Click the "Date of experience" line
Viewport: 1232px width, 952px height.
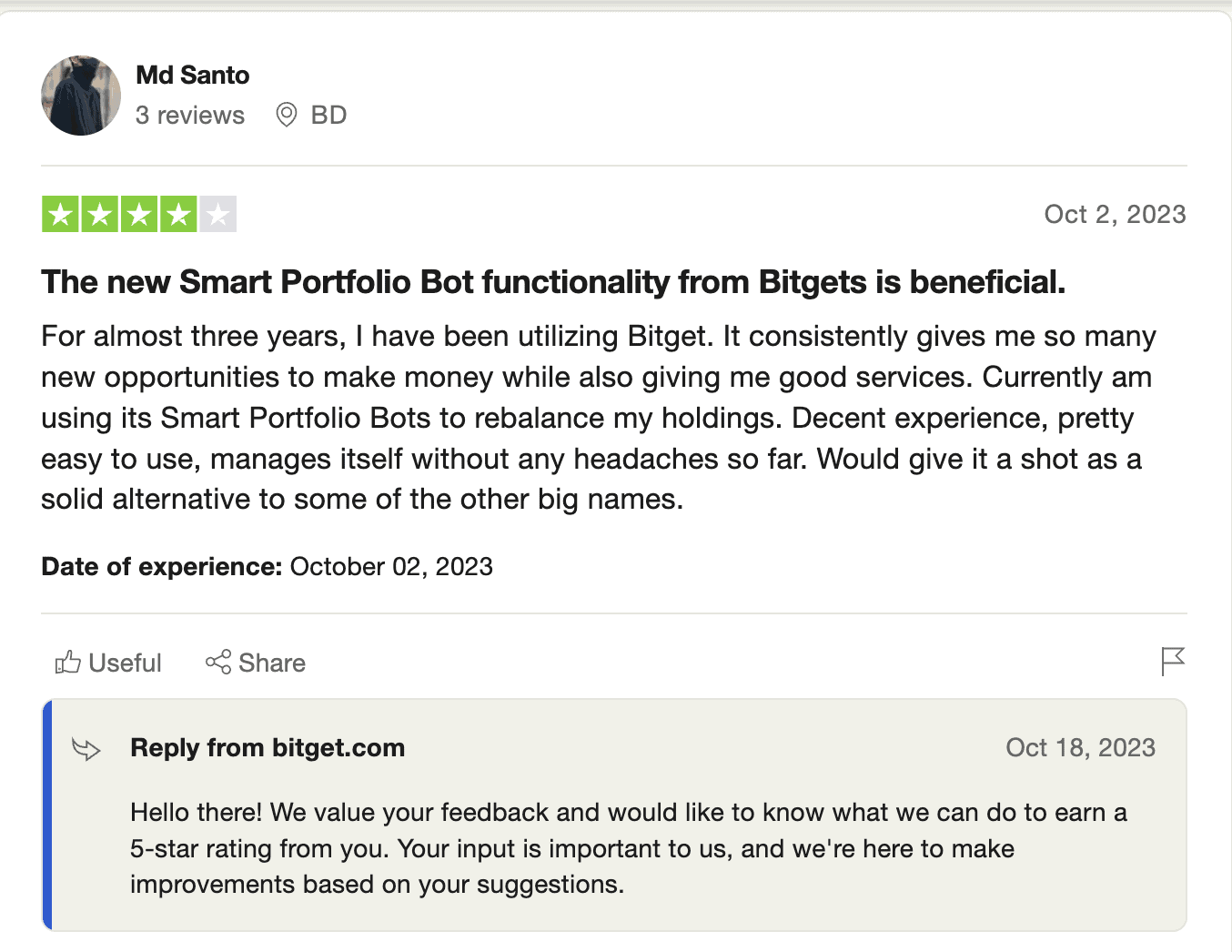(x=267, y=567)
